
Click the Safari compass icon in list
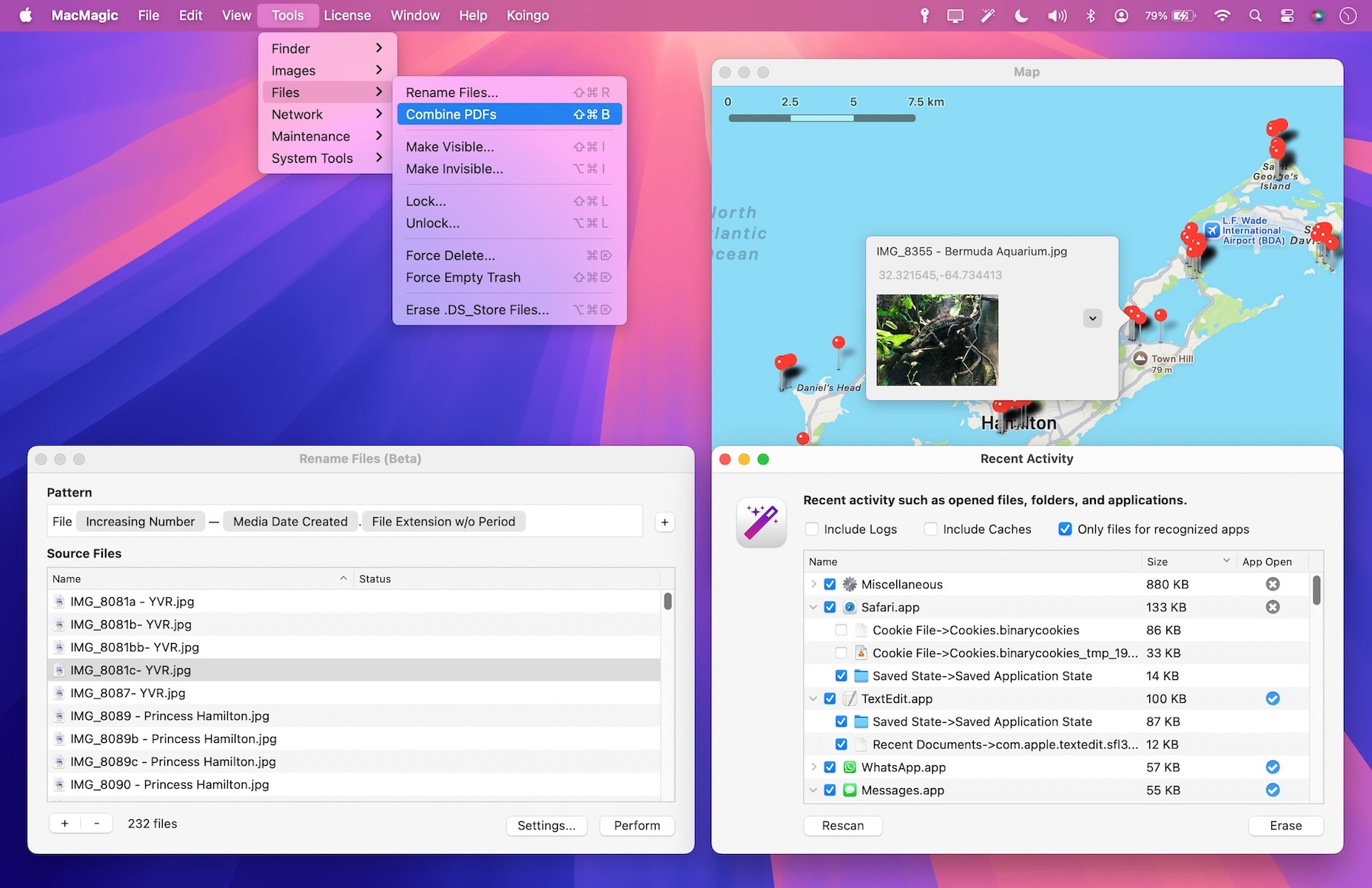(x=850, y=607)
